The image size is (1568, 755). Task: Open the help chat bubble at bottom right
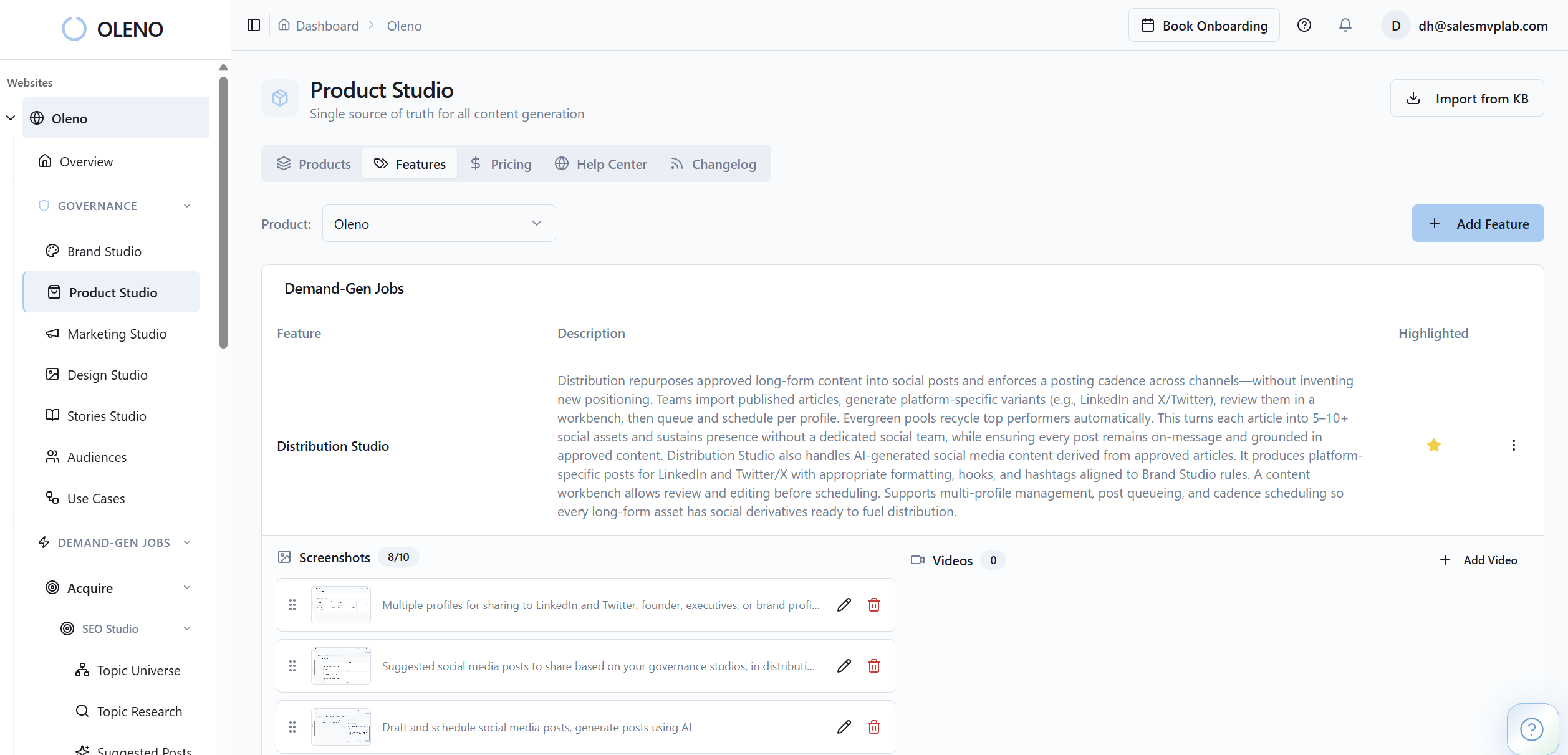(1532, 729)
